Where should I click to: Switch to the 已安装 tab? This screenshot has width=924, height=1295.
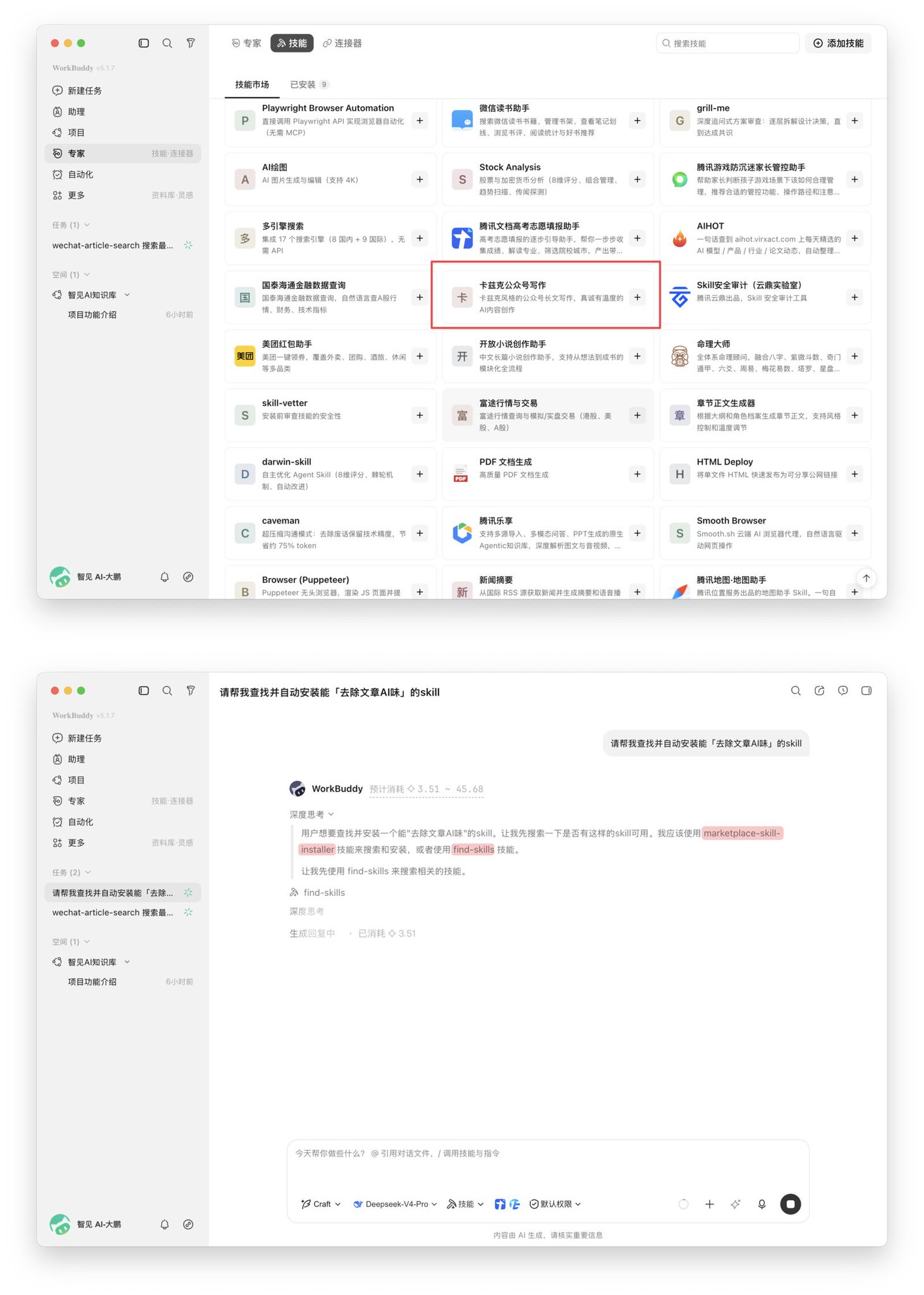(x=309, y=85)
